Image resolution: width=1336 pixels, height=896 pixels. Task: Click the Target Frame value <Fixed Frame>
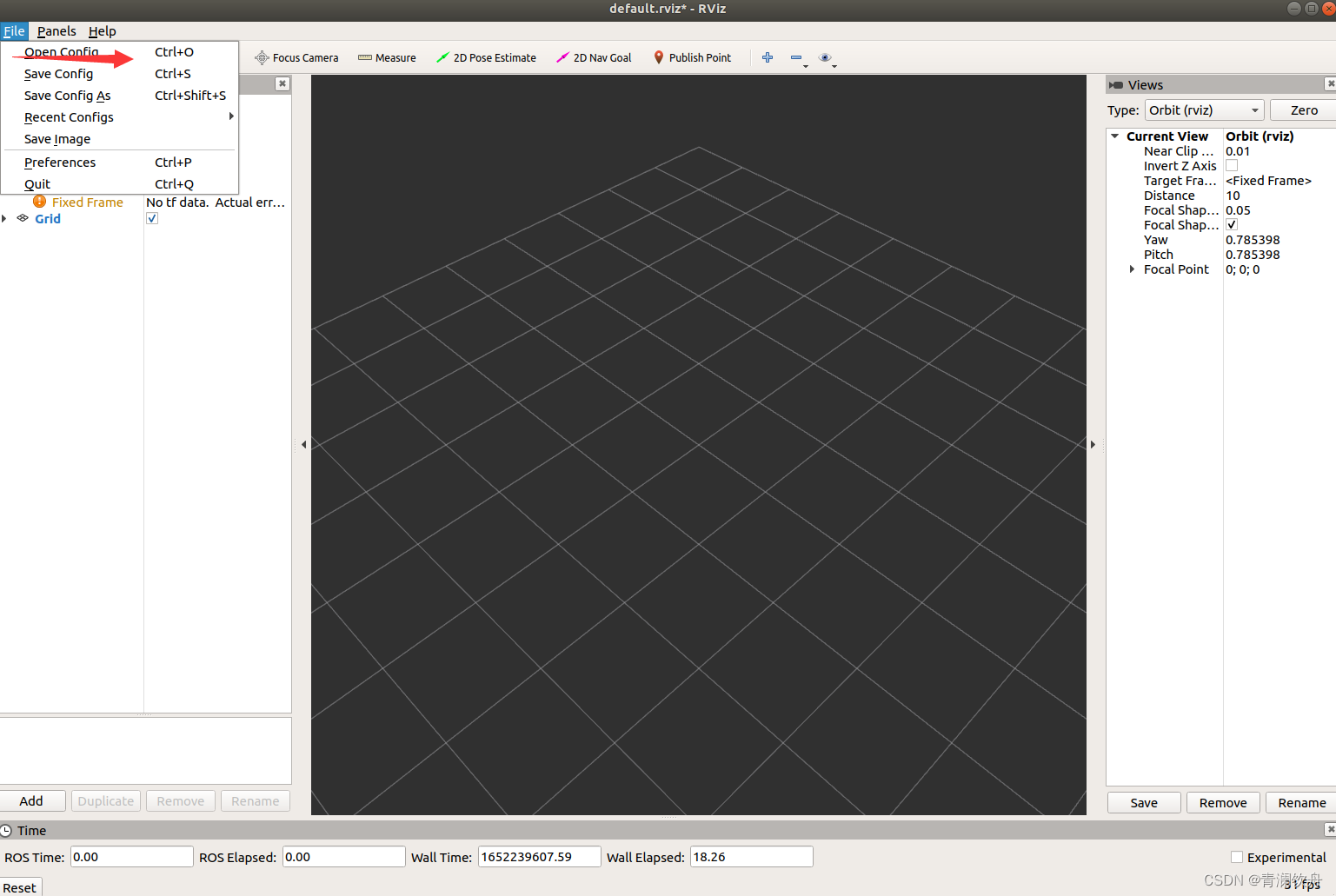pyautogui.click(x=1268, y=181)
